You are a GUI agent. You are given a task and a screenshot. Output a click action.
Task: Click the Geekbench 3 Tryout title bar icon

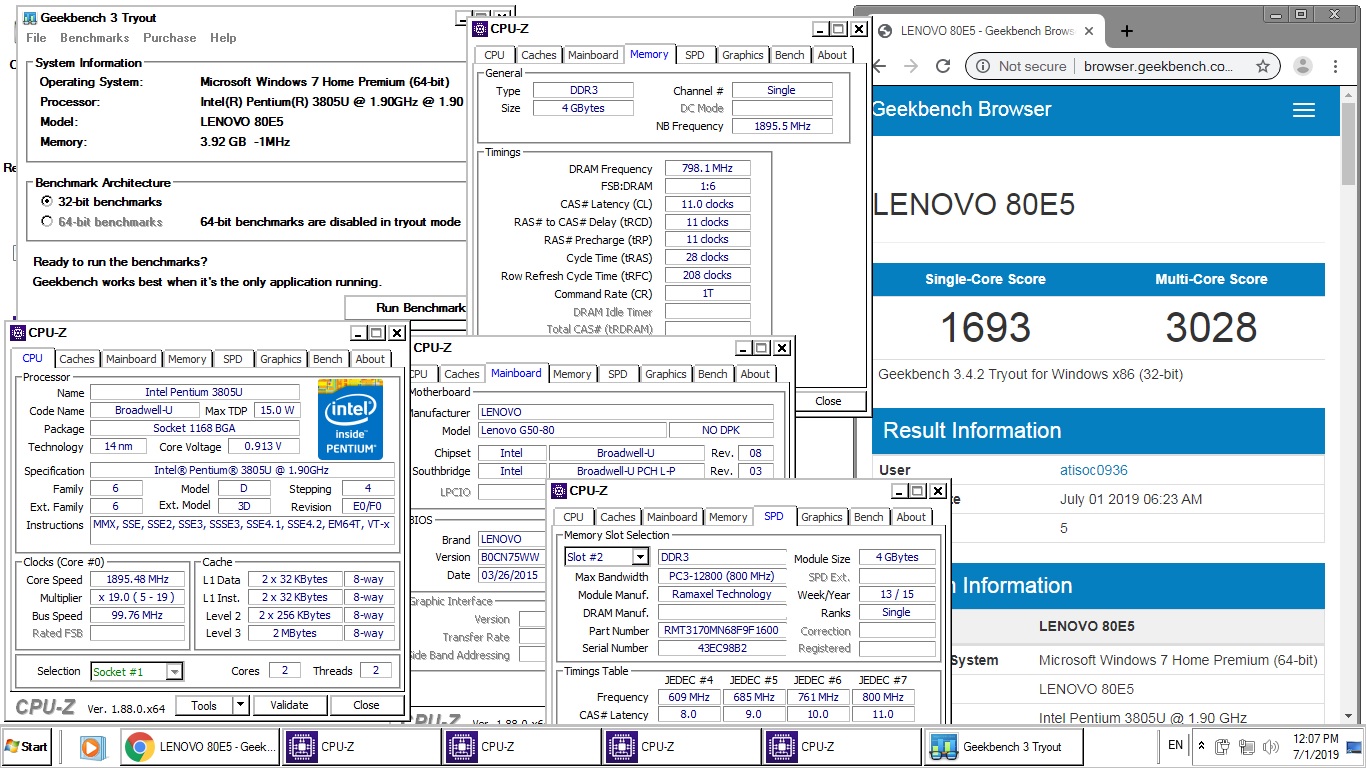click(29, 18)
